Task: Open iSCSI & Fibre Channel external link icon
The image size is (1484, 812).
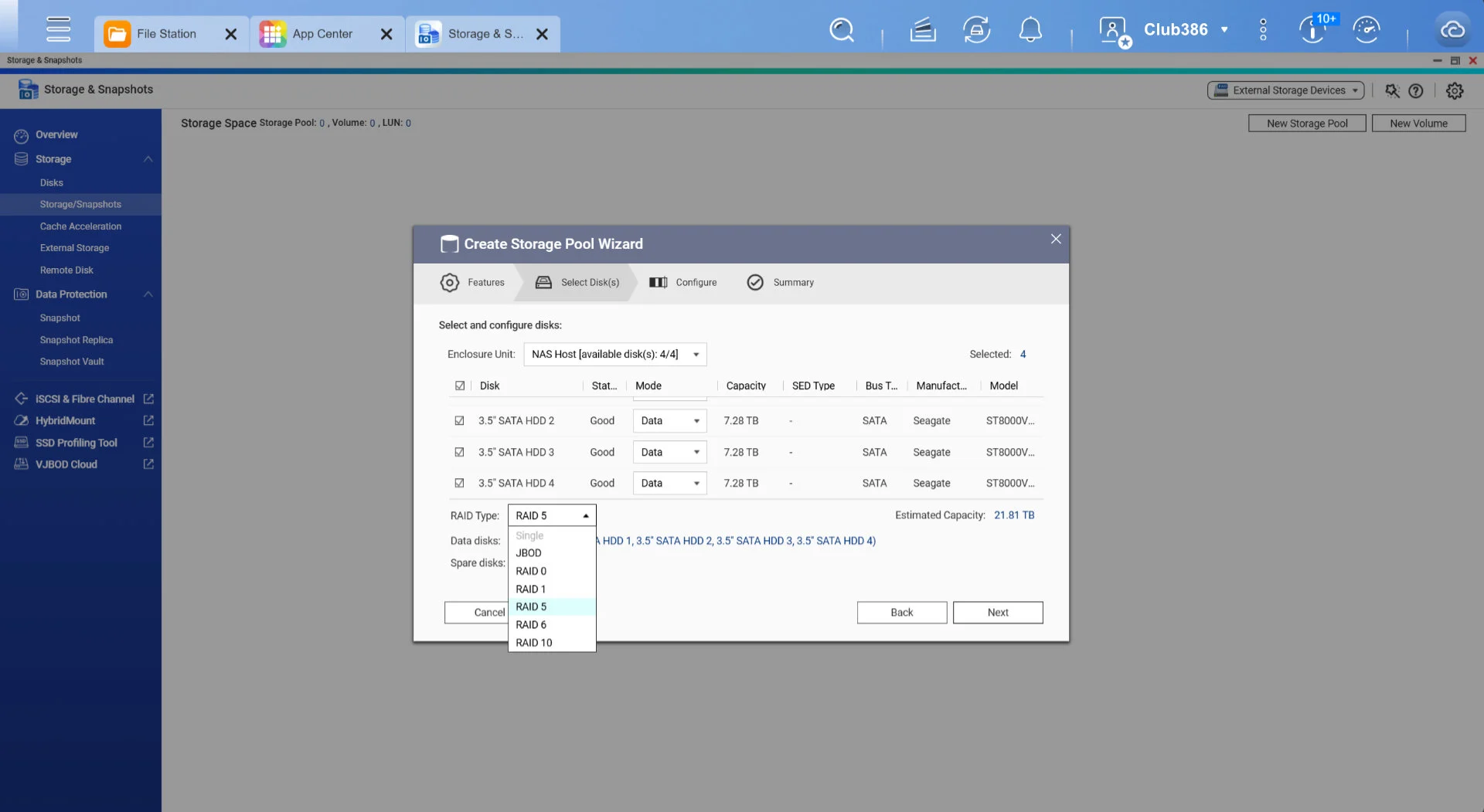Action: (x=148, y=399)
